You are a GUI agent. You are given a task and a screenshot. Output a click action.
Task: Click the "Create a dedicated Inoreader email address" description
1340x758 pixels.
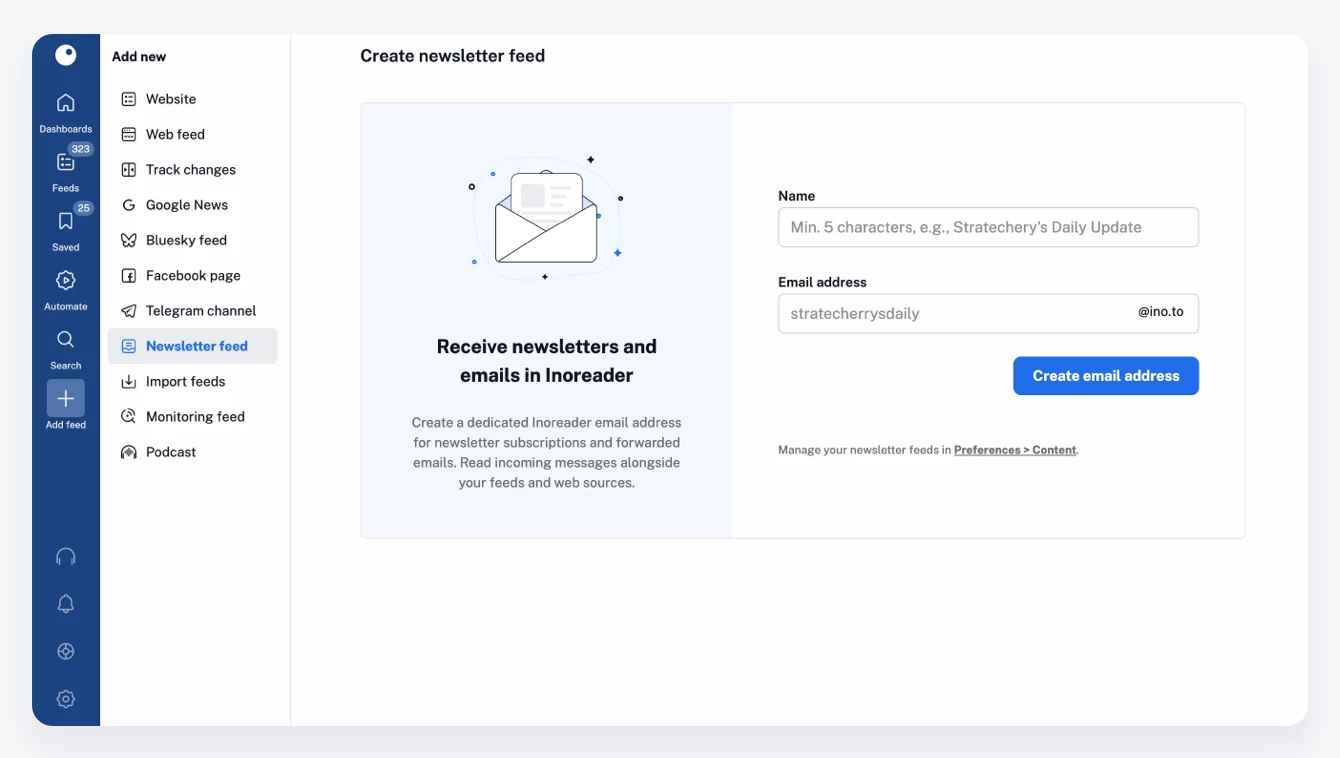pos(547,453)
